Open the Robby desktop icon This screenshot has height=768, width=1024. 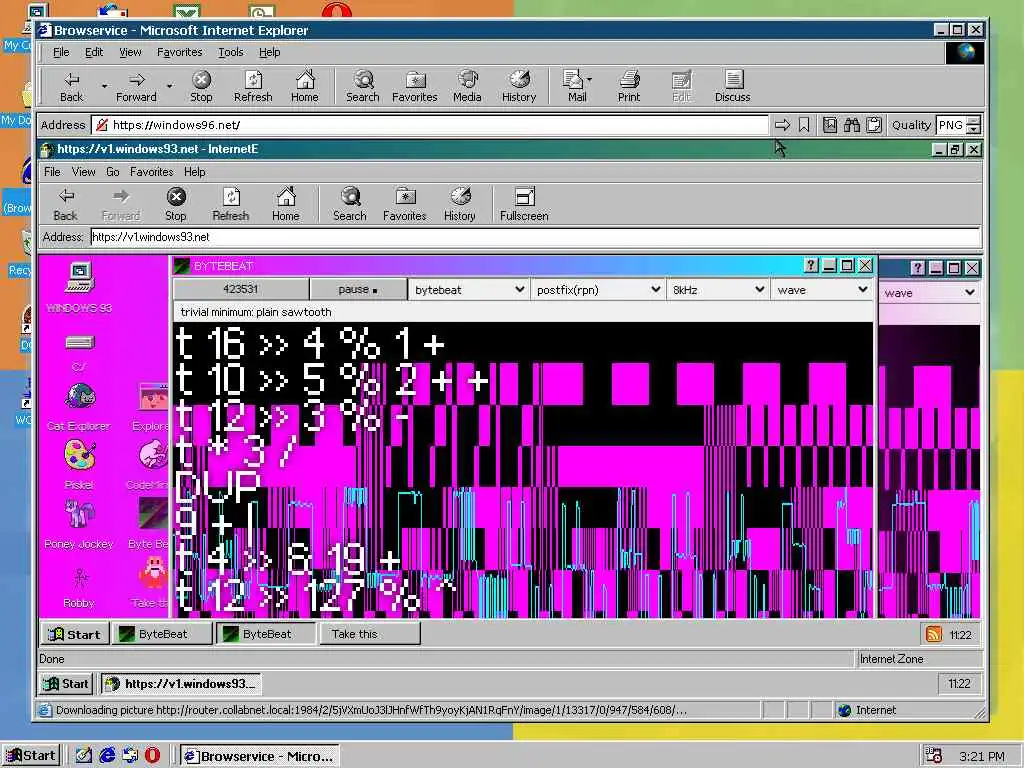point(79,588)
